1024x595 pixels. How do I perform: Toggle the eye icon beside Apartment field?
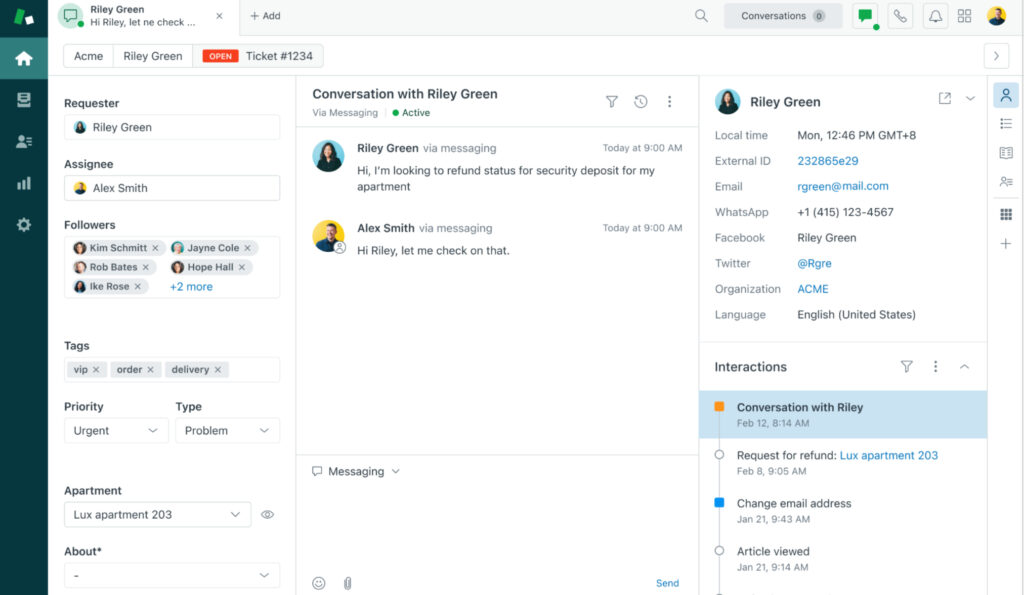click(x=267, y=515)
